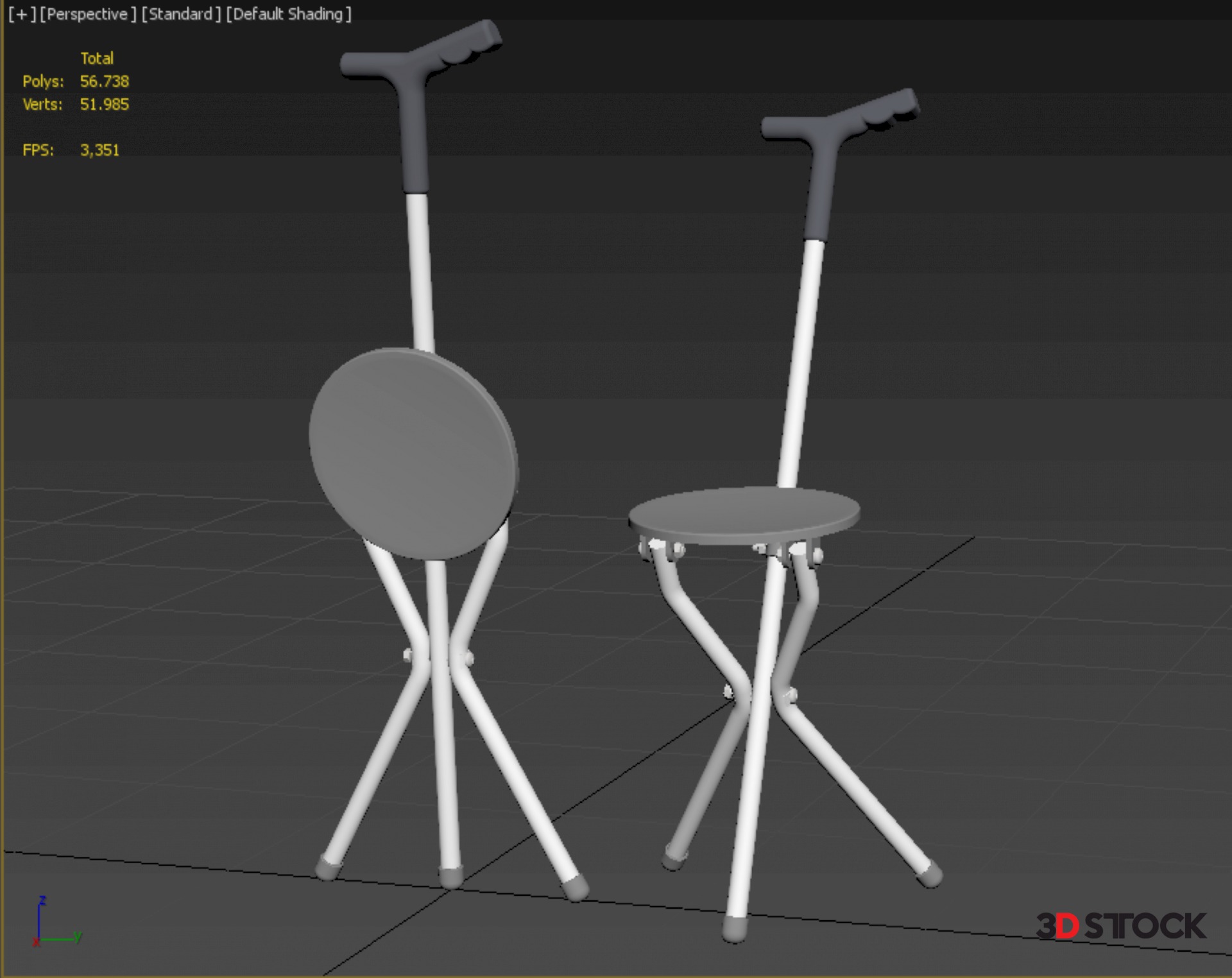The width and height of the screenshot is (1232, 978).
Task: Click the FPS value readout
Action: (x=99, y=150)
